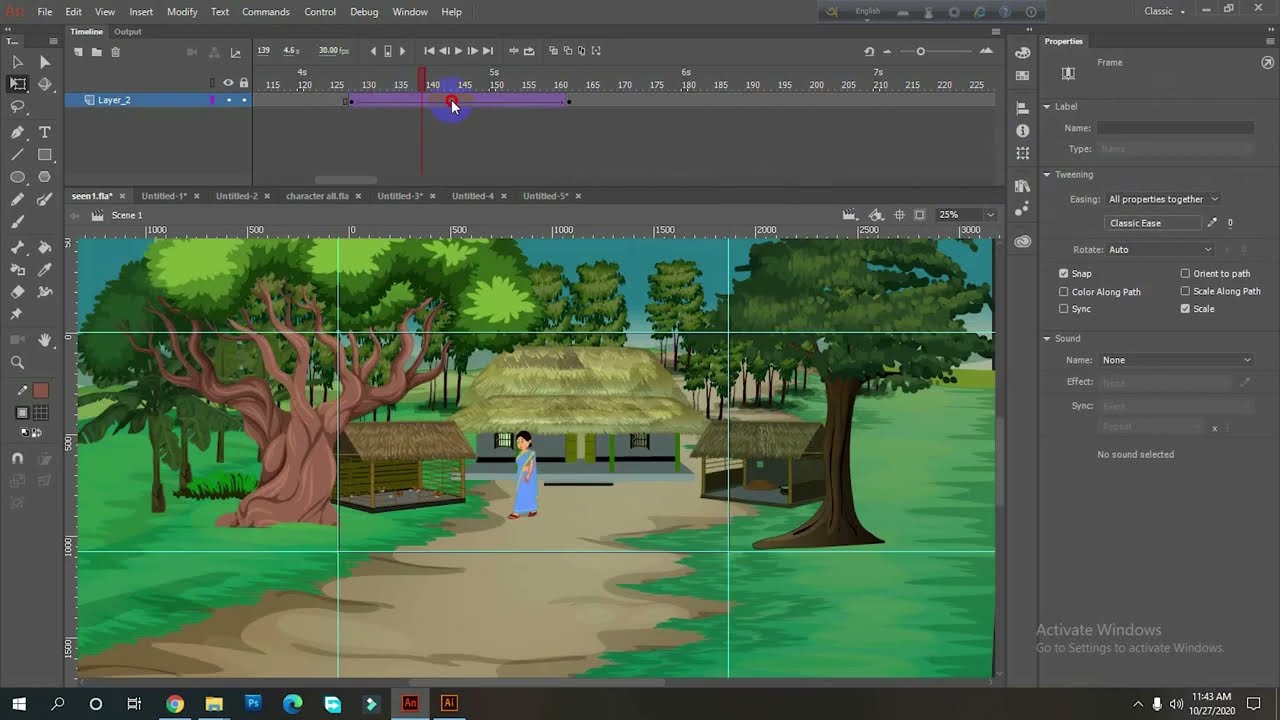The image size is (1280, 720).
Task: Select the Ink Bottle tool
Action: tap(18, 270)
